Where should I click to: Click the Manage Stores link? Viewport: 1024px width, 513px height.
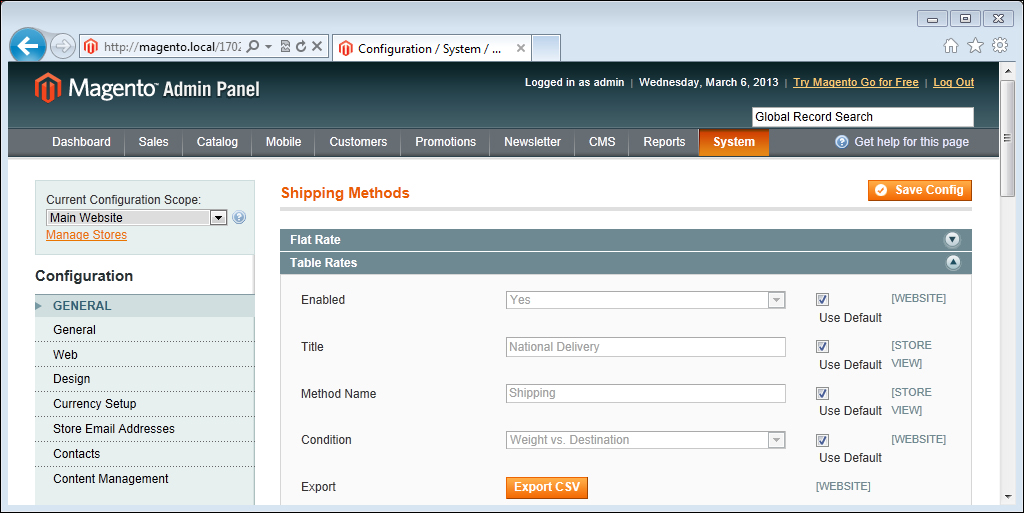point(86,235)
